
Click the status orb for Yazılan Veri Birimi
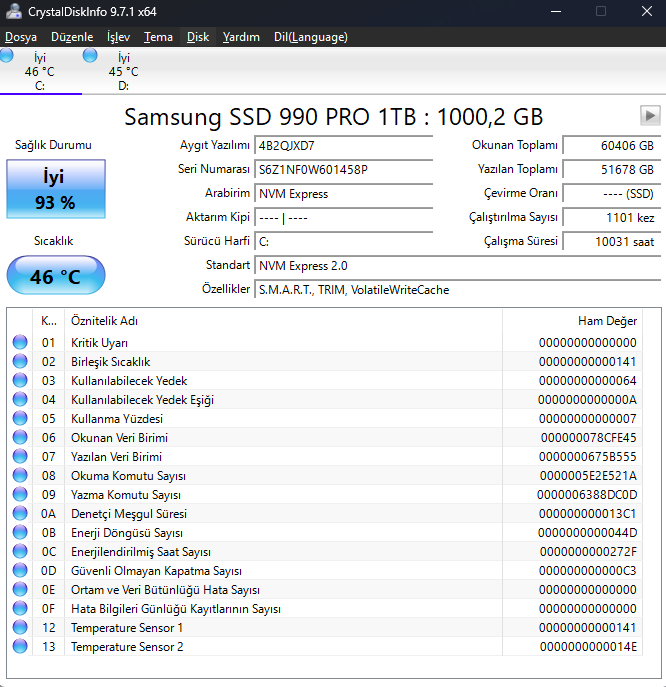[20, 456]
